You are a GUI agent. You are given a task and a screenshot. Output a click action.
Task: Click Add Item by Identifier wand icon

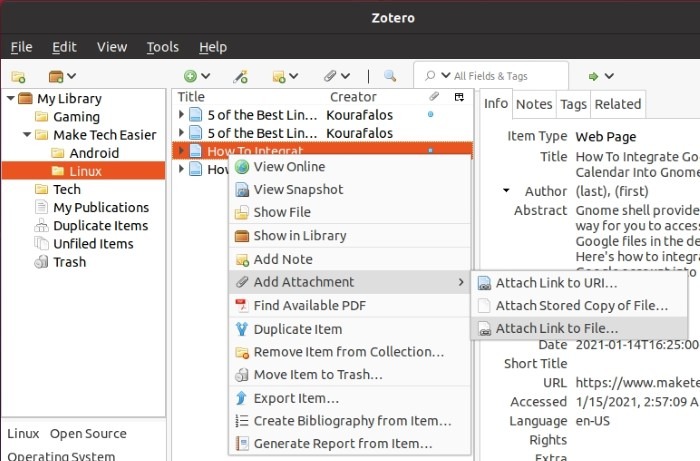click(x=240, y=77)
